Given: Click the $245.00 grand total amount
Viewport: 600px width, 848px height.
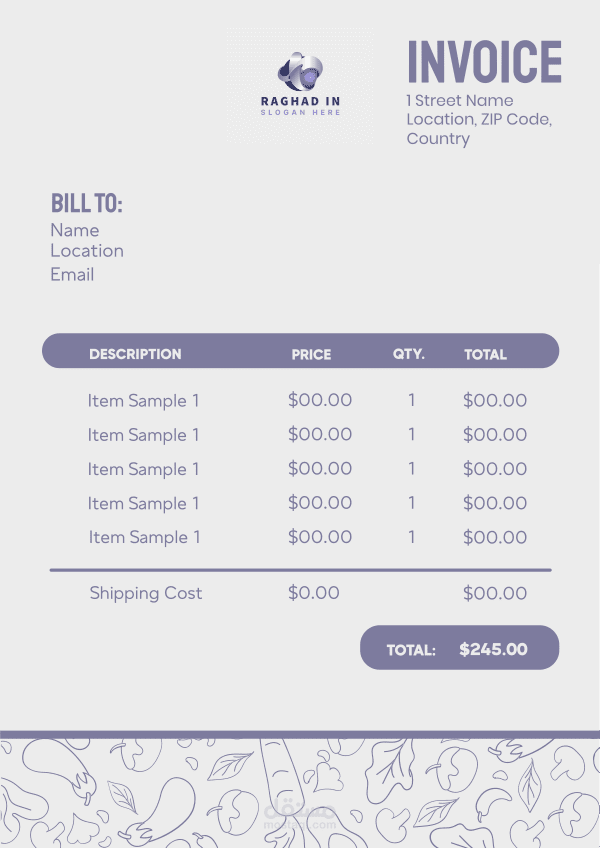Looking at the screenshot, I should pyautogui.click(x=493, y=649).
